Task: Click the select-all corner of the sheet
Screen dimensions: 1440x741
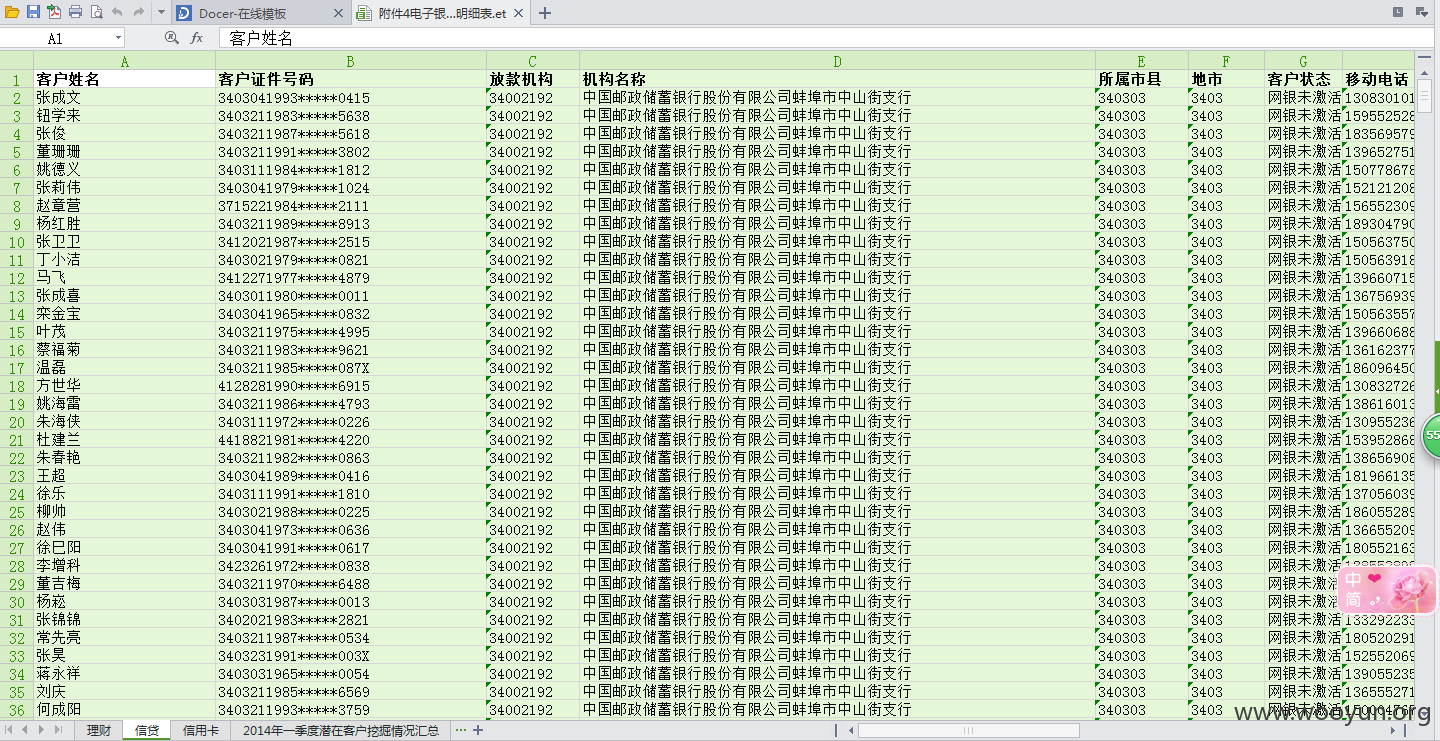Action: coord(16,61)
